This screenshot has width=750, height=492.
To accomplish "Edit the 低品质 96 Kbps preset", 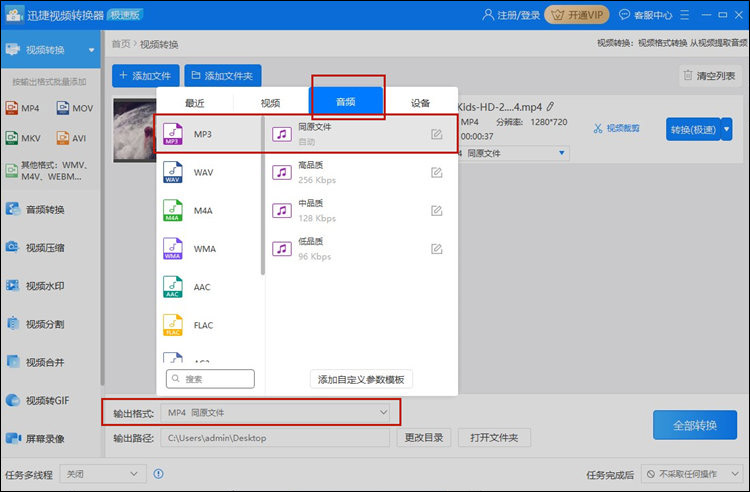I will click(x=436, y=249).
